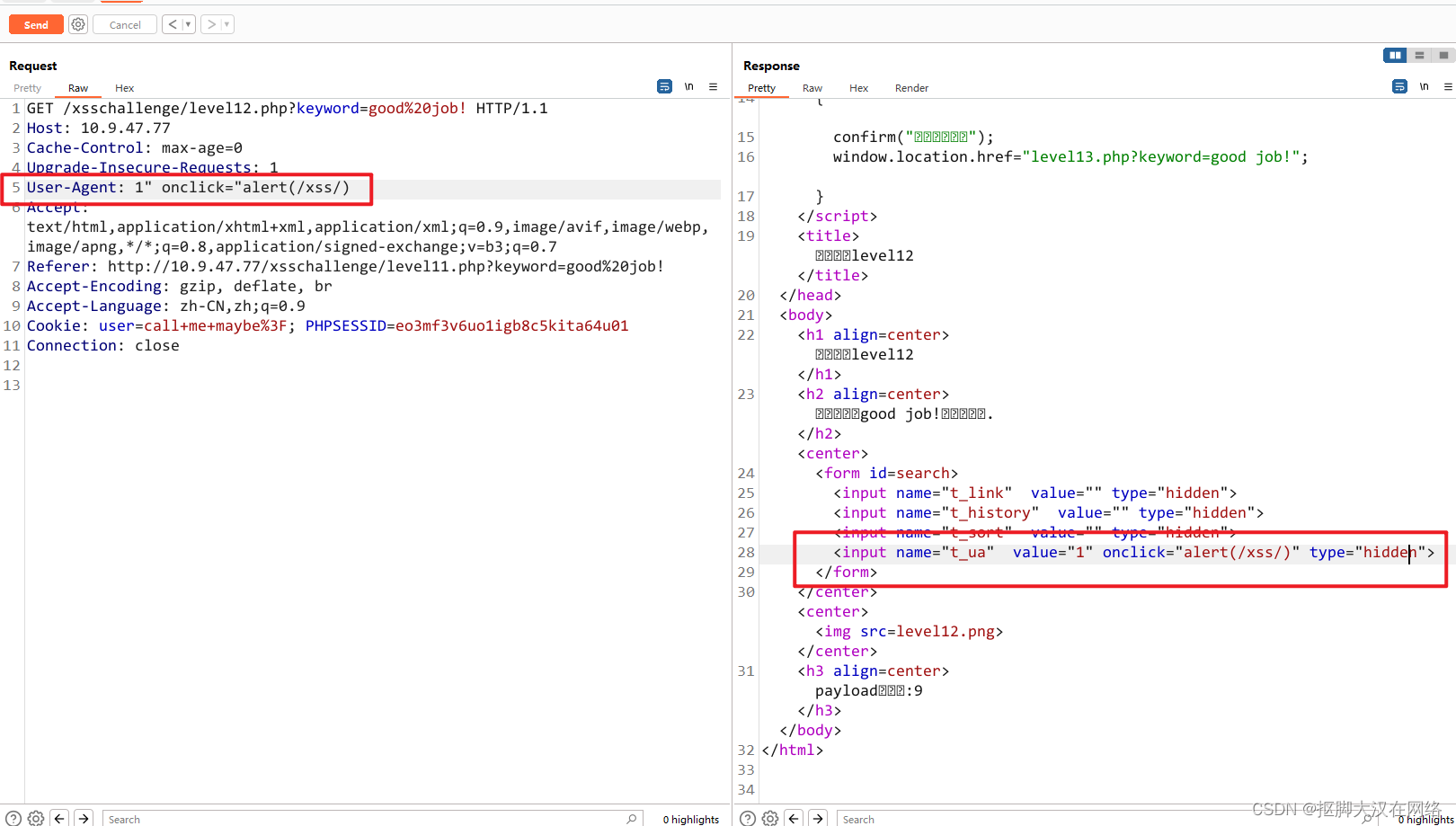Toggle word wrap in the Response panel
Viewport: 1456px width, 826px height.
(x=1399, y=87)
